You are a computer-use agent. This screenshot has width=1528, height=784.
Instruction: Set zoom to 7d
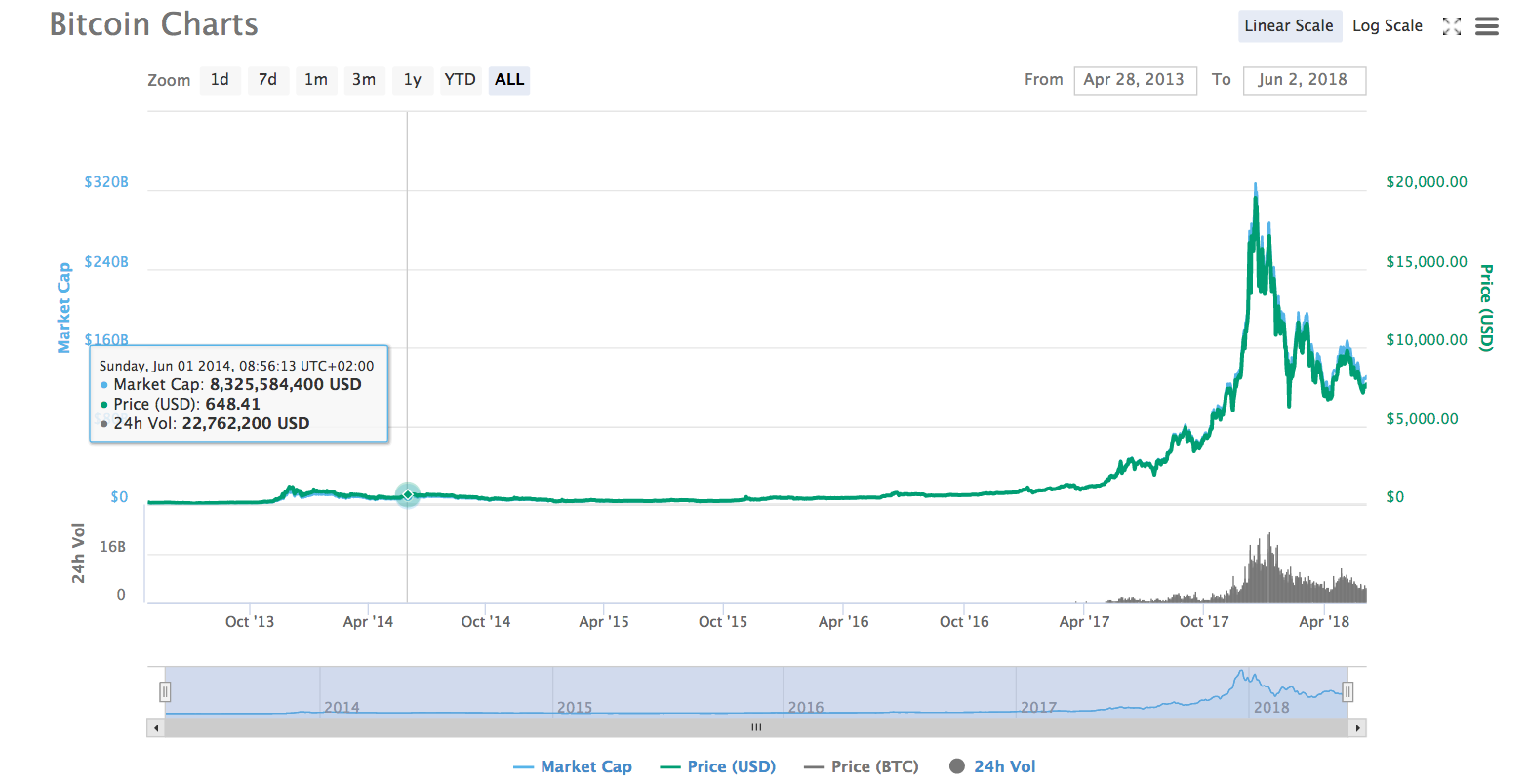pos(267,80)
